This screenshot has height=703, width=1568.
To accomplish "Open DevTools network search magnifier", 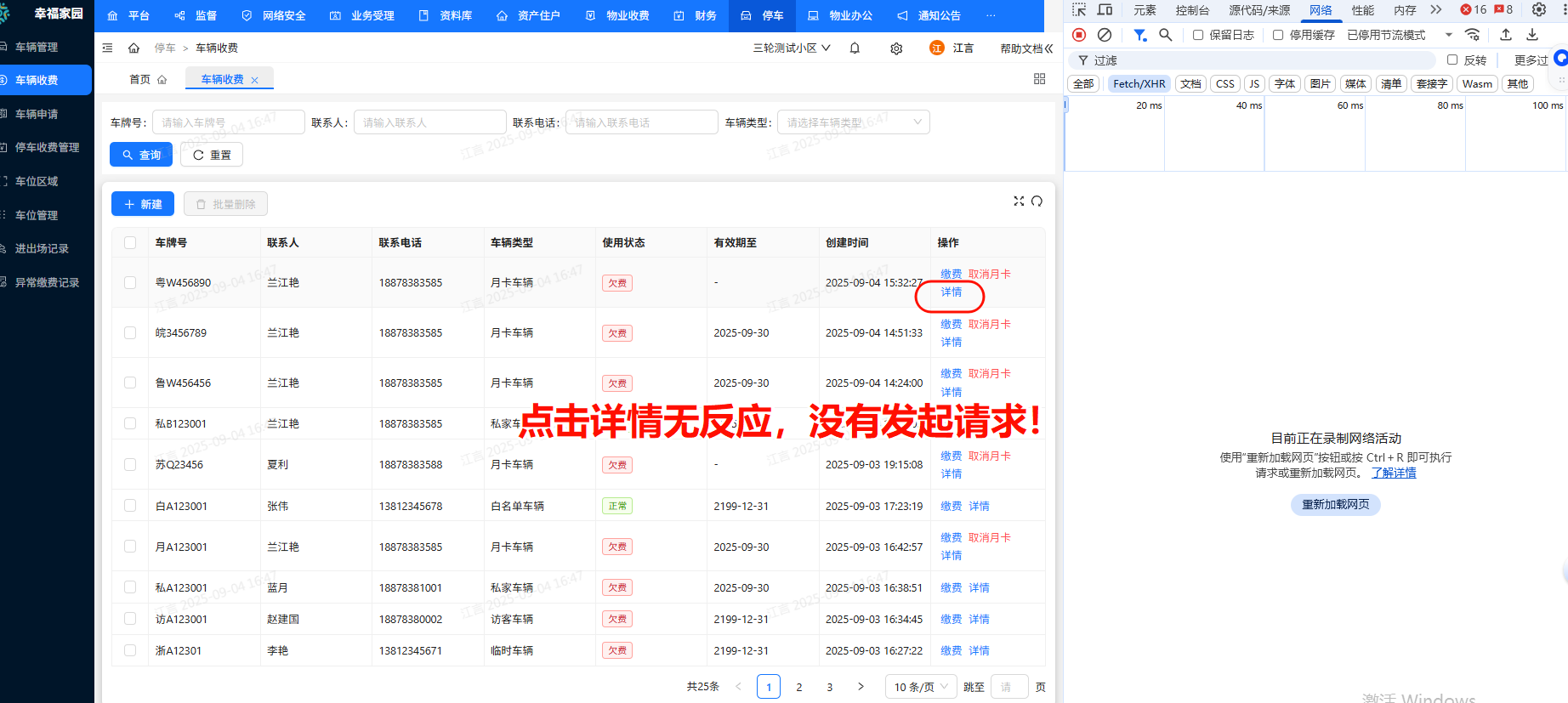I will pyautogui.click(x=1166, y=35).
